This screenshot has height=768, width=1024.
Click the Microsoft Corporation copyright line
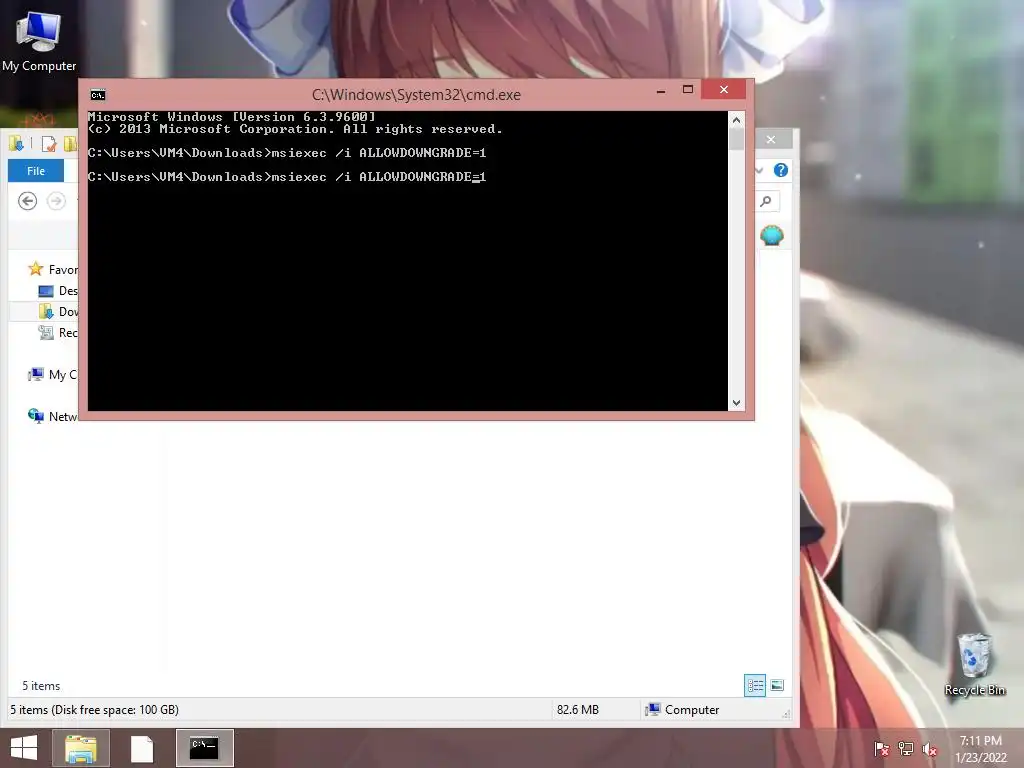pyautogui.click(x=295, y=129)
